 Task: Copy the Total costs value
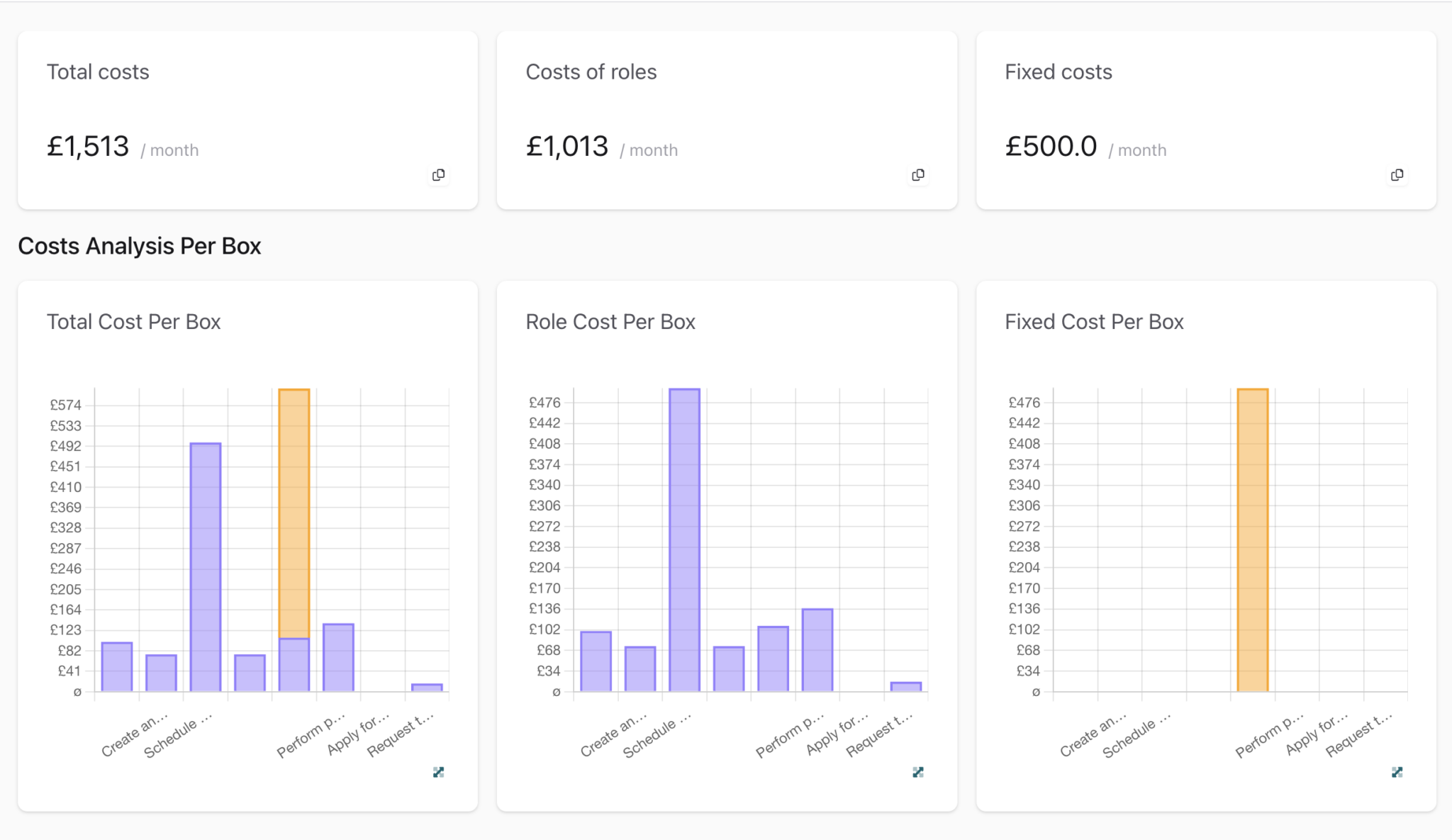438,175
